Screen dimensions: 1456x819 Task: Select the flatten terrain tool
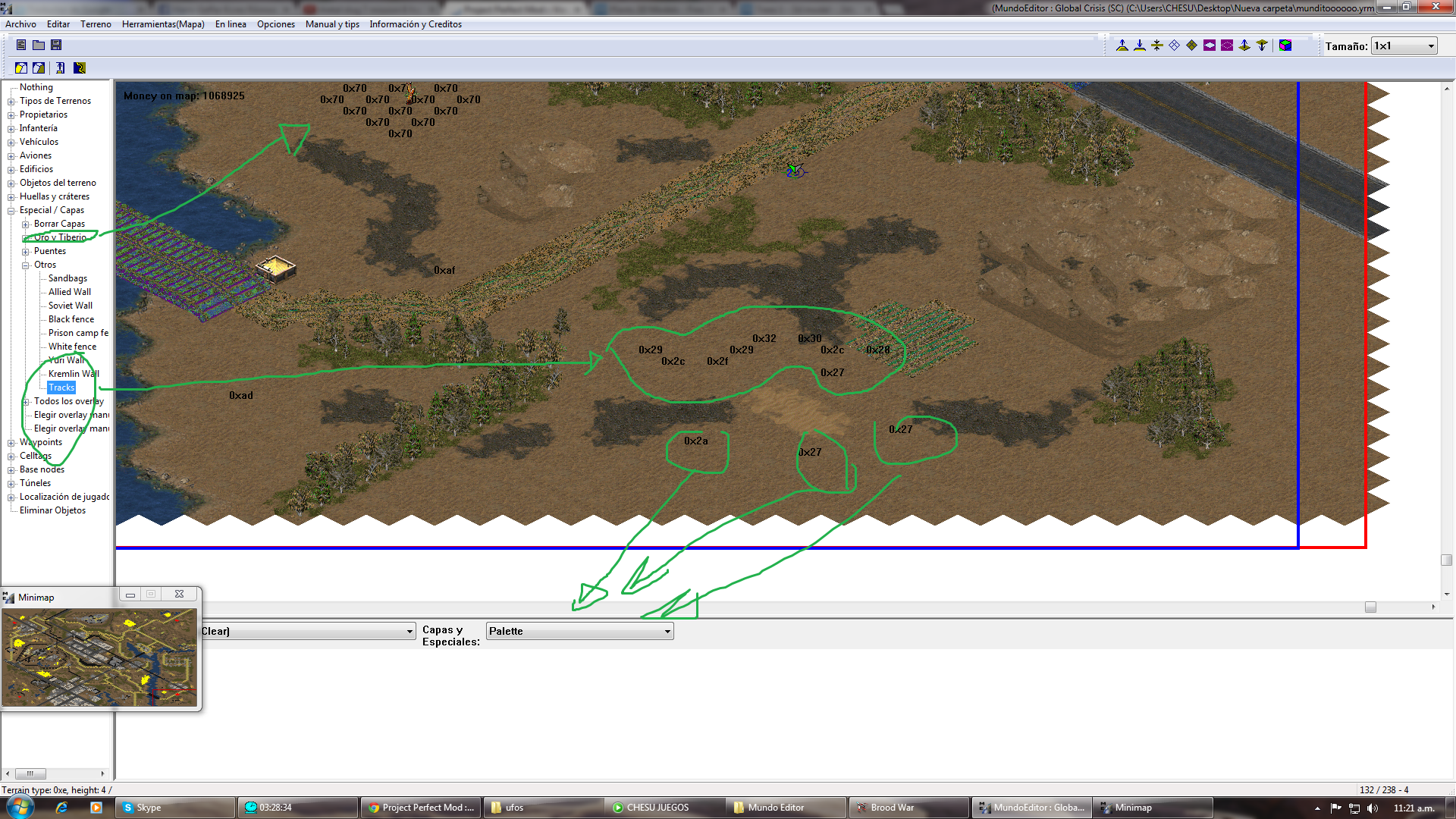tap(1156, 45)
